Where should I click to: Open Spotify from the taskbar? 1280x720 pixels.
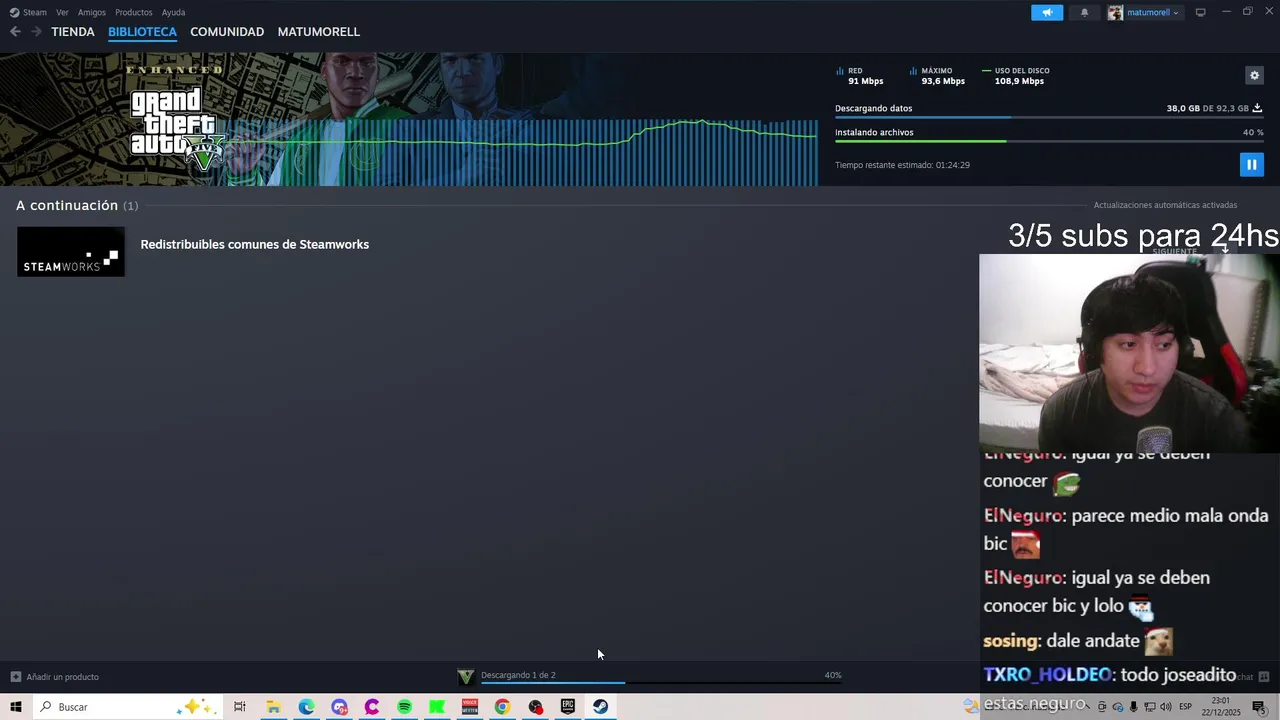click(404, 707)
